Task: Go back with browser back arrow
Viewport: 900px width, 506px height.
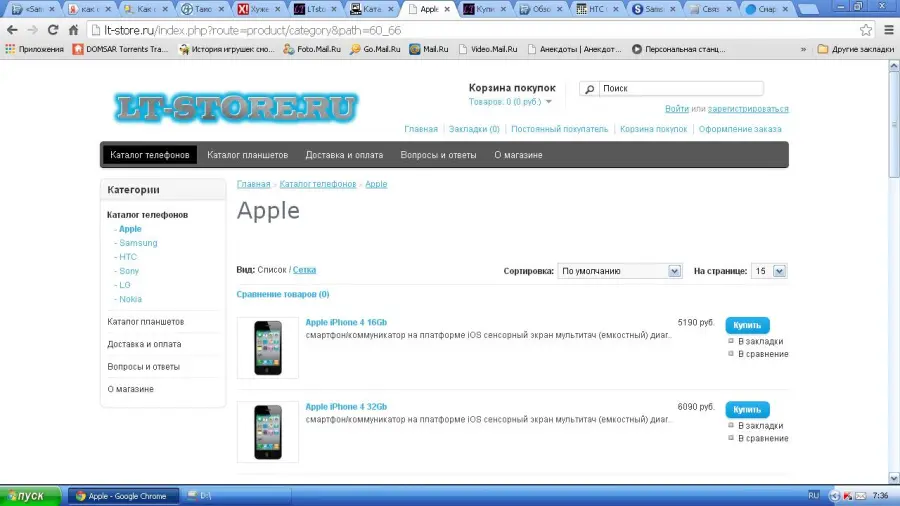Action: [x=12, y=30]
